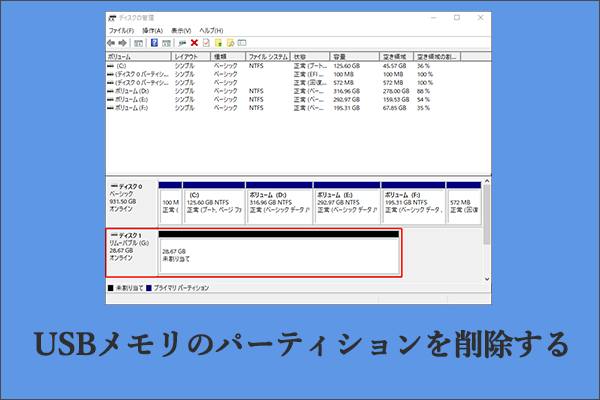Sort by the ファイル システム column header
The image size is (600, 400).
(268, 57)
